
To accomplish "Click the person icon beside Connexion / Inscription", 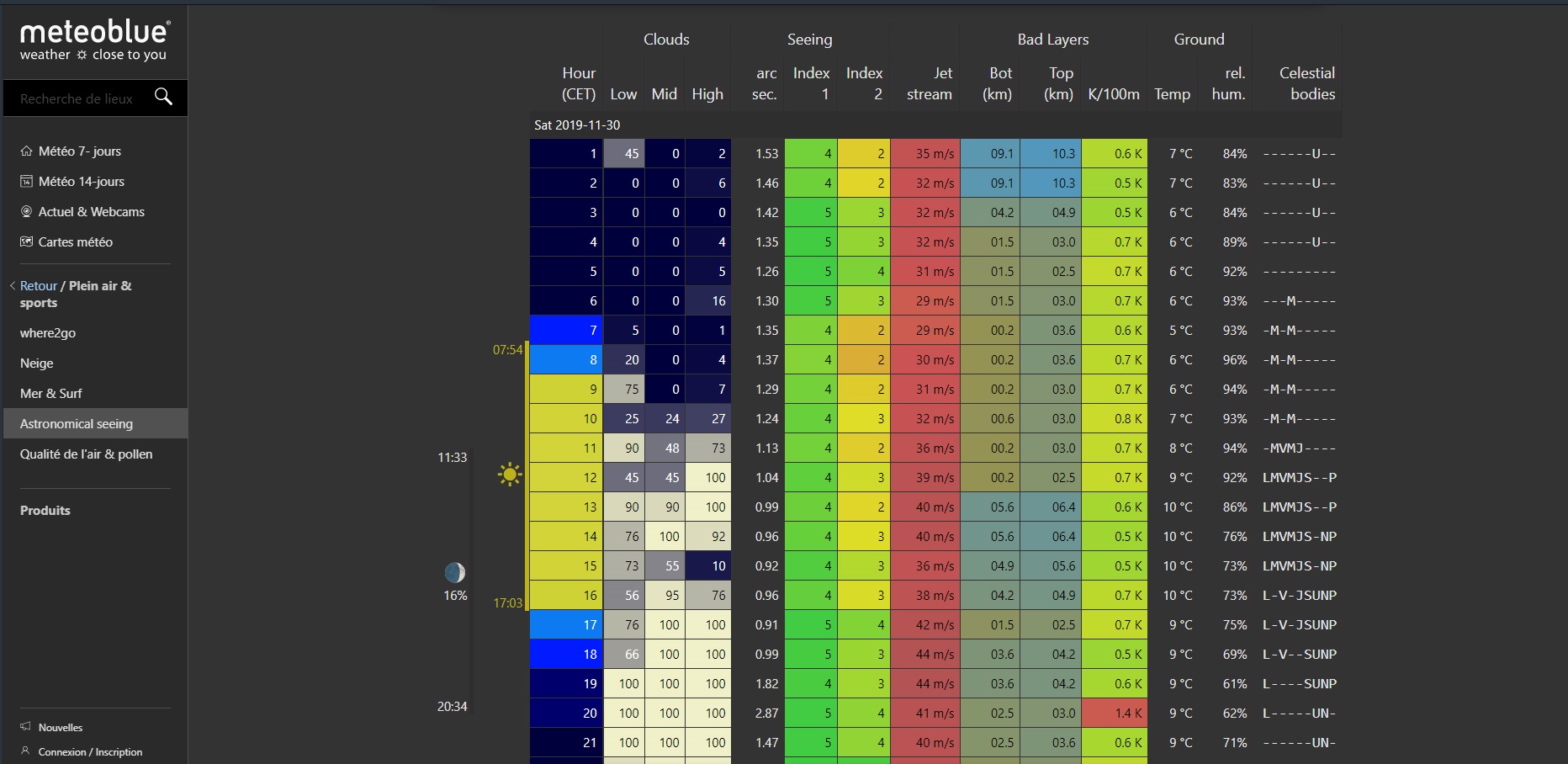I will 25,751.
